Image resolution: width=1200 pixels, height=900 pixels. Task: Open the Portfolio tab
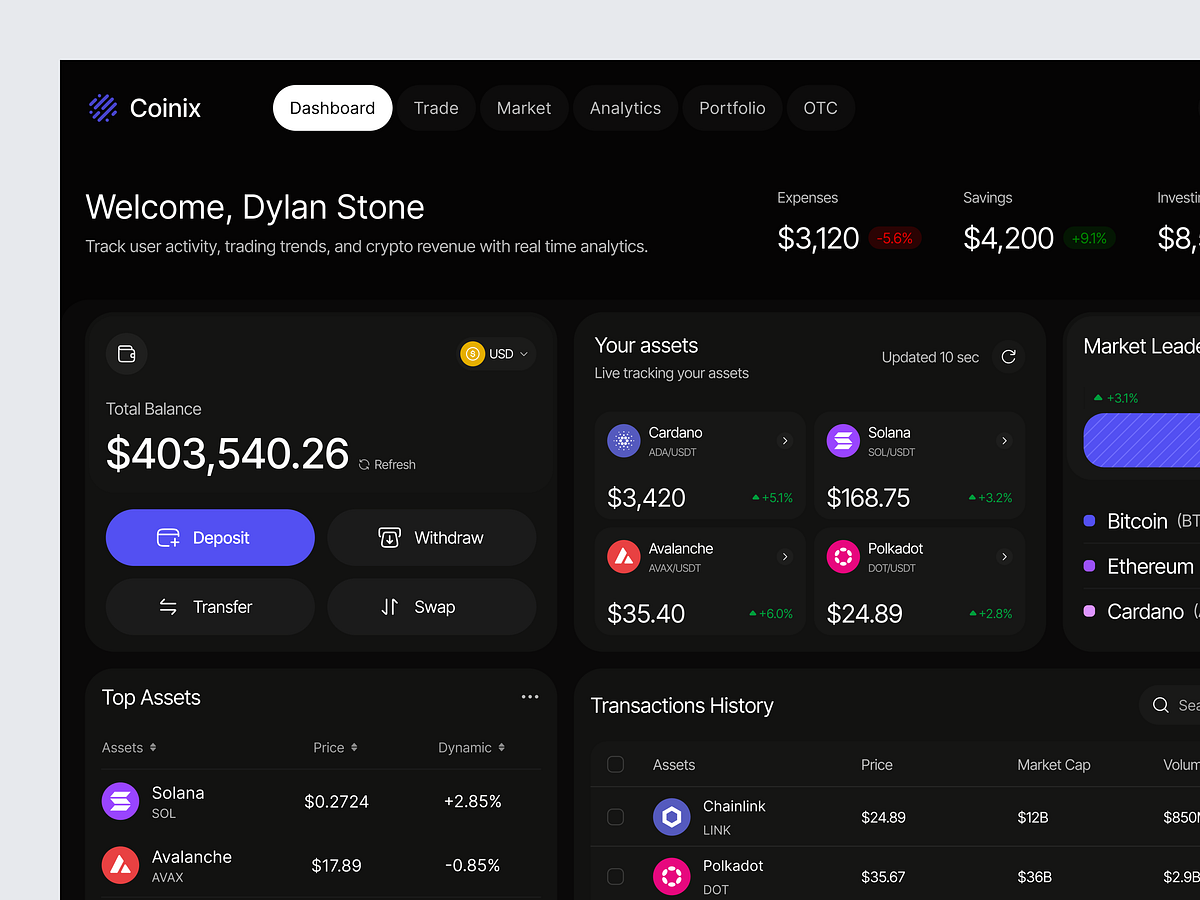click(732, 108)
